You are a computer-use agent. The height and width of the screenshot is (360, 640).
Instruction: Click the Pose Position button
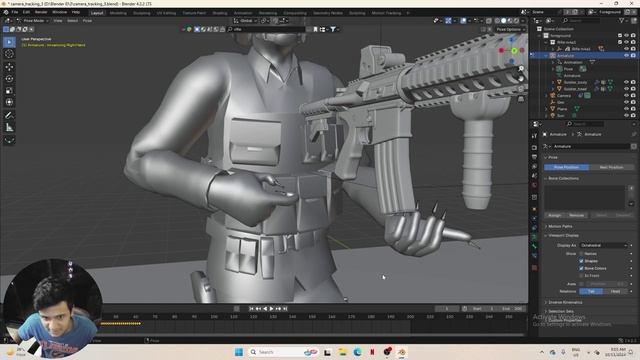[x=567, y=167]
